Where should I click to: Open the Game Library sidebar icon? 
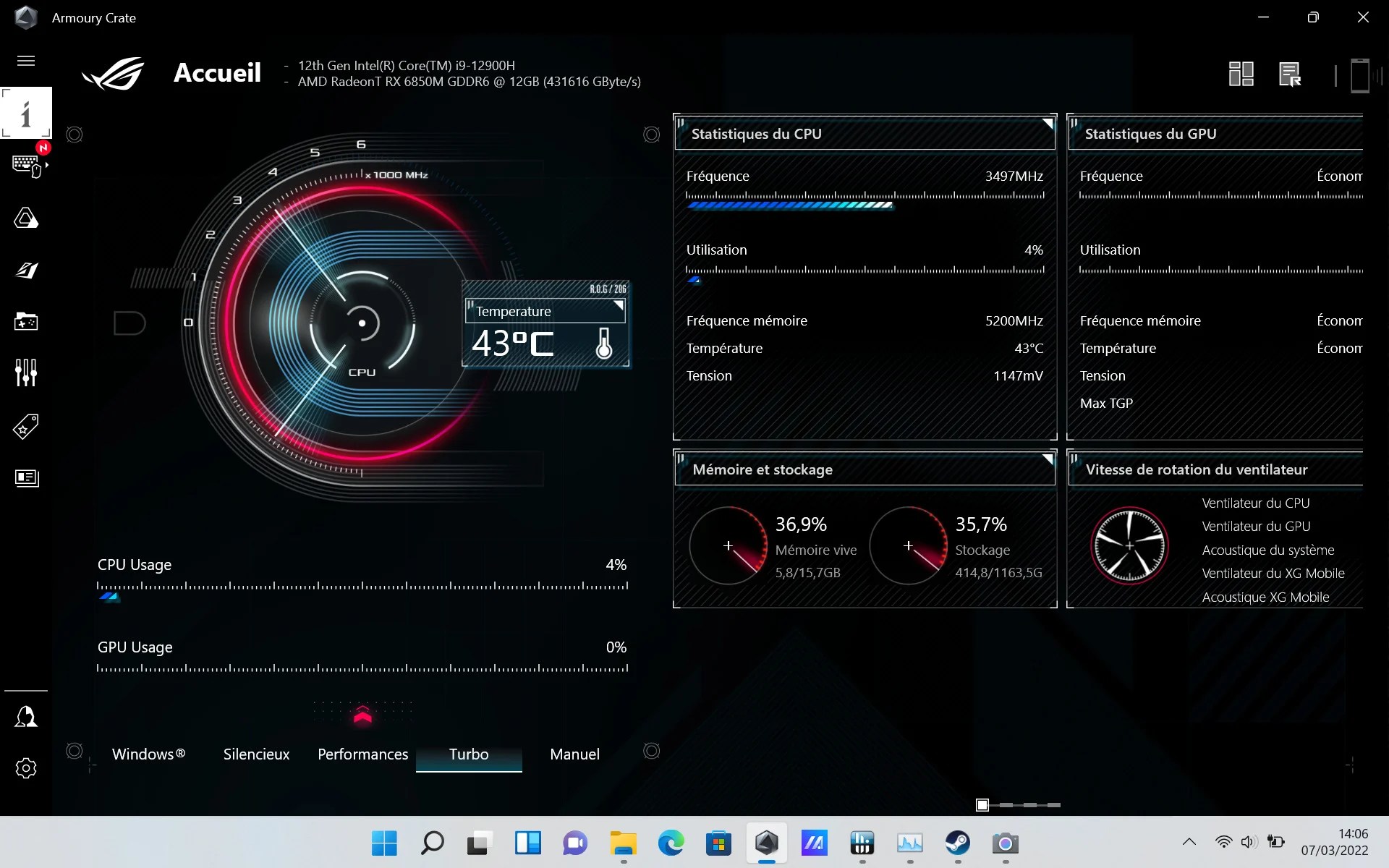[x=26, y=321]
